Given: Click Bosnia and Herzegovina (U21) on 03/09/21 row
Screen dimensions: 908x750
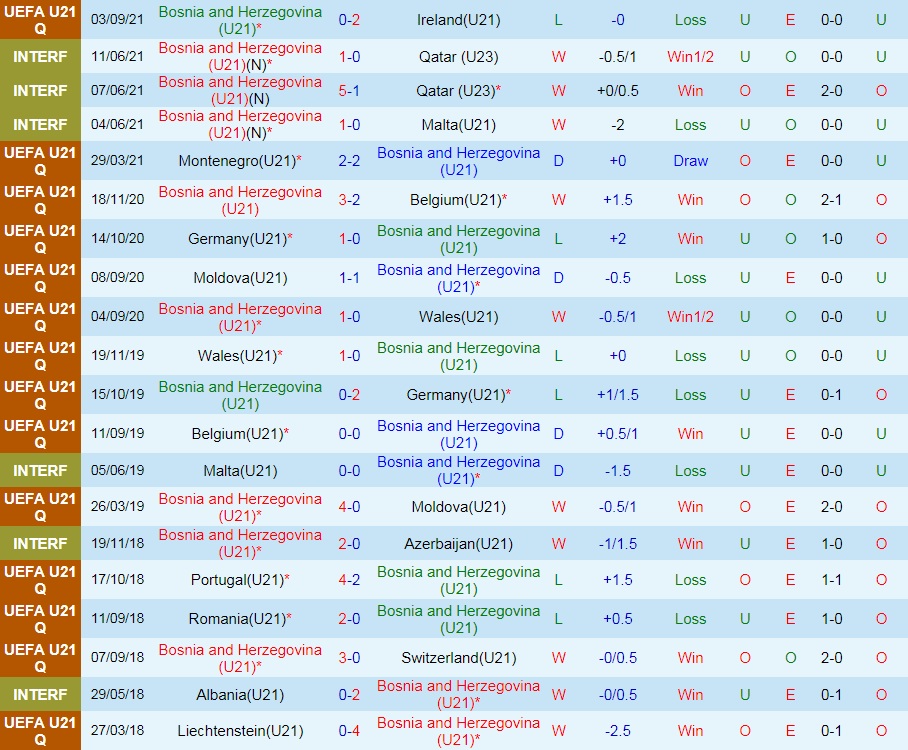Looking at the screenshot, I should tap(240, 20).
